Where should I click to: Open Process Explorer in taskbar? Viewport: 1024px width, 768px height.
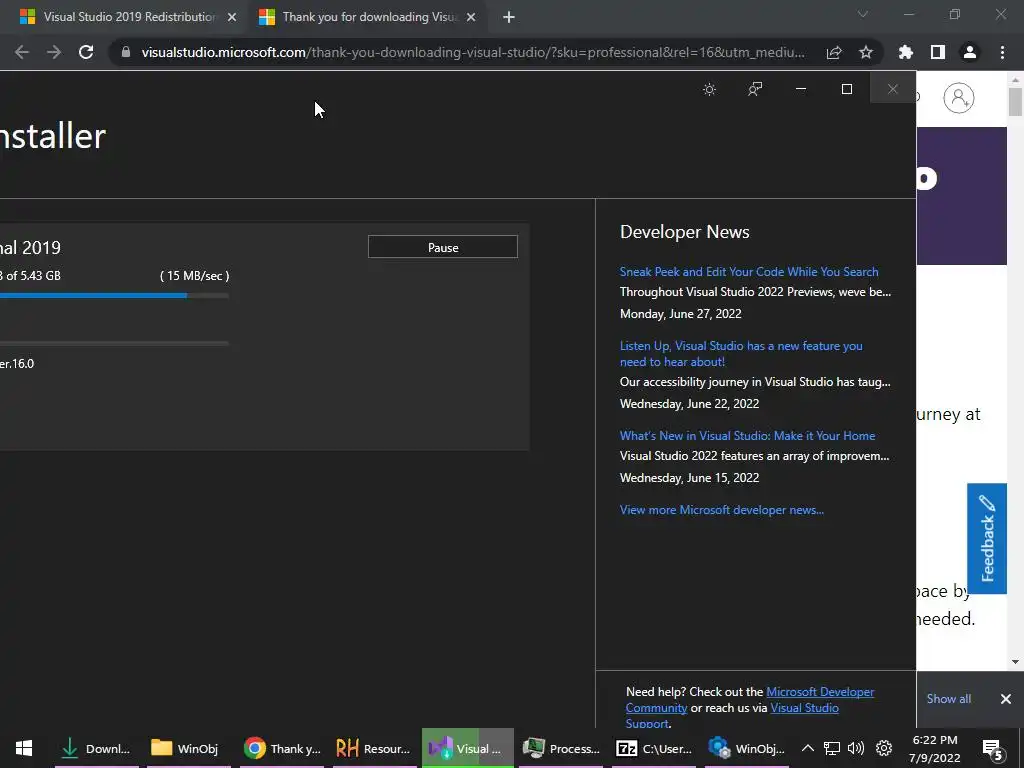click(561, 748)
